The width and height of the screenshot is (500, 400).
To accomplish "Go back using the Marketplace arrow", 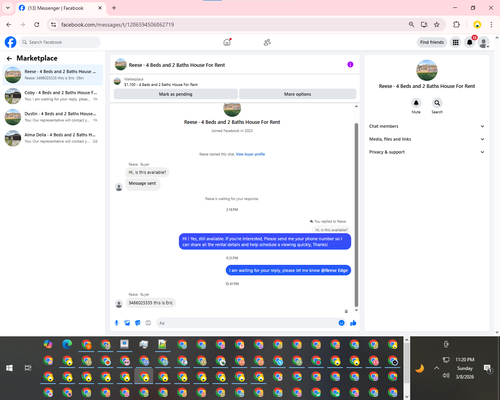I will pos(9,59).
